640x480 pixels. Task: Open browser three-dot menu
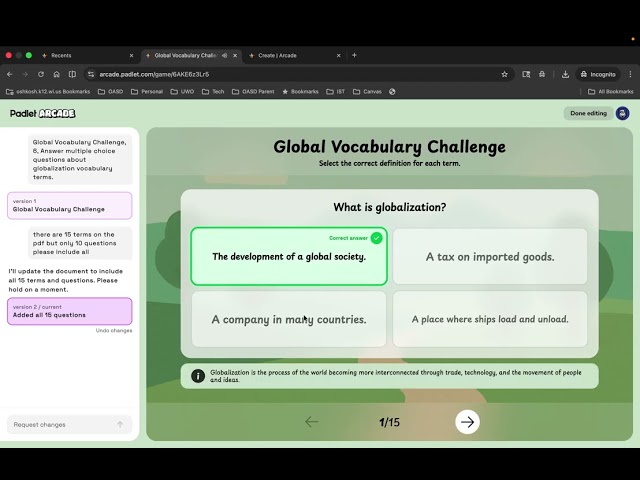click(x=630, y=74)
